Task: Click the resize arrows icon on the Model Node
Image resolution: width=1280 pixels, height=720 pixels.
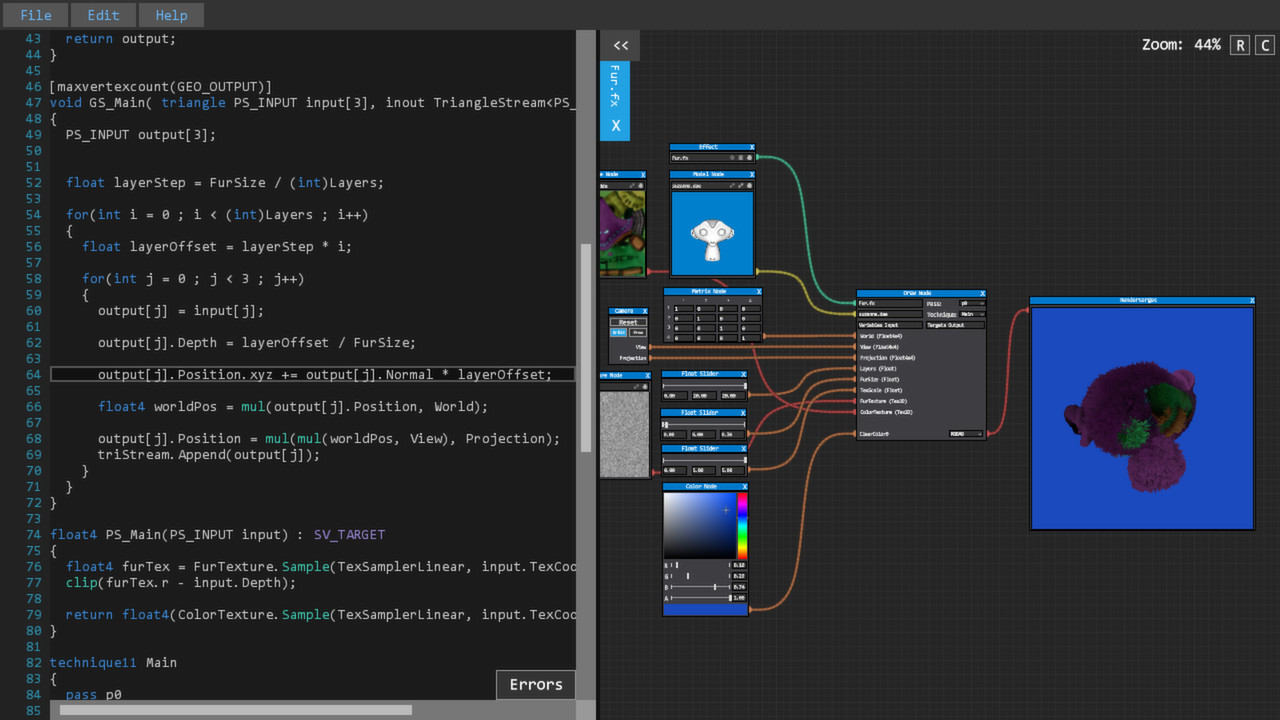Action: tap(733, 186)
